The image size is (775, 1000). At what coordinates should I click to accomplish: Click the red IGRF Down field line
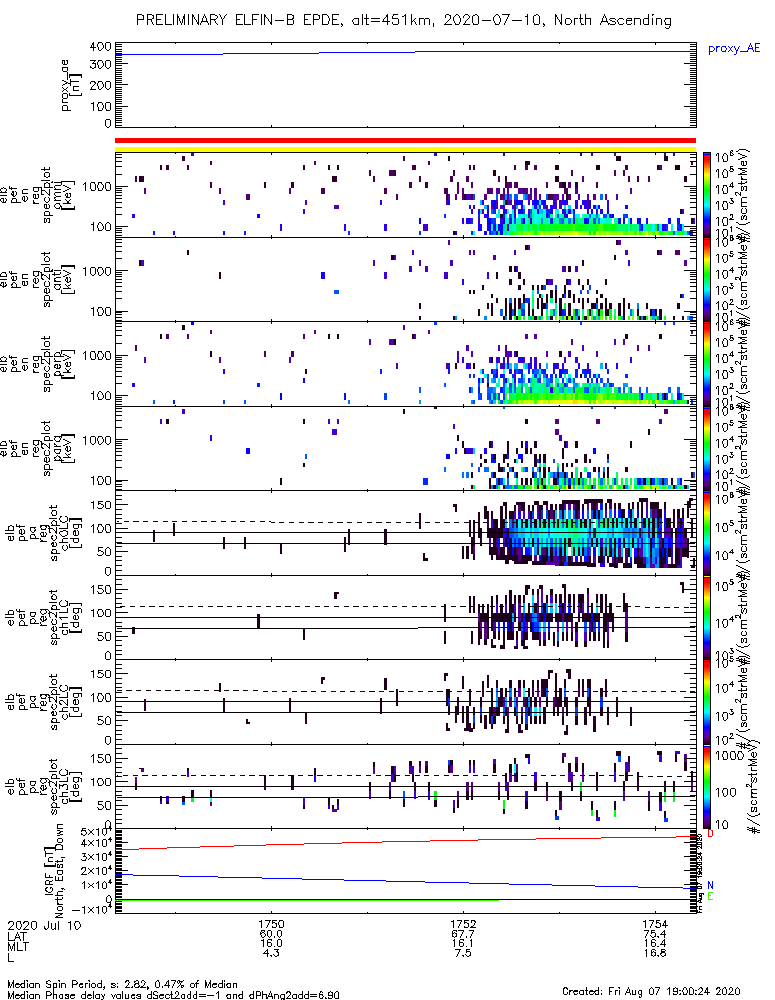pyautogui.click(x=405, y=843)
